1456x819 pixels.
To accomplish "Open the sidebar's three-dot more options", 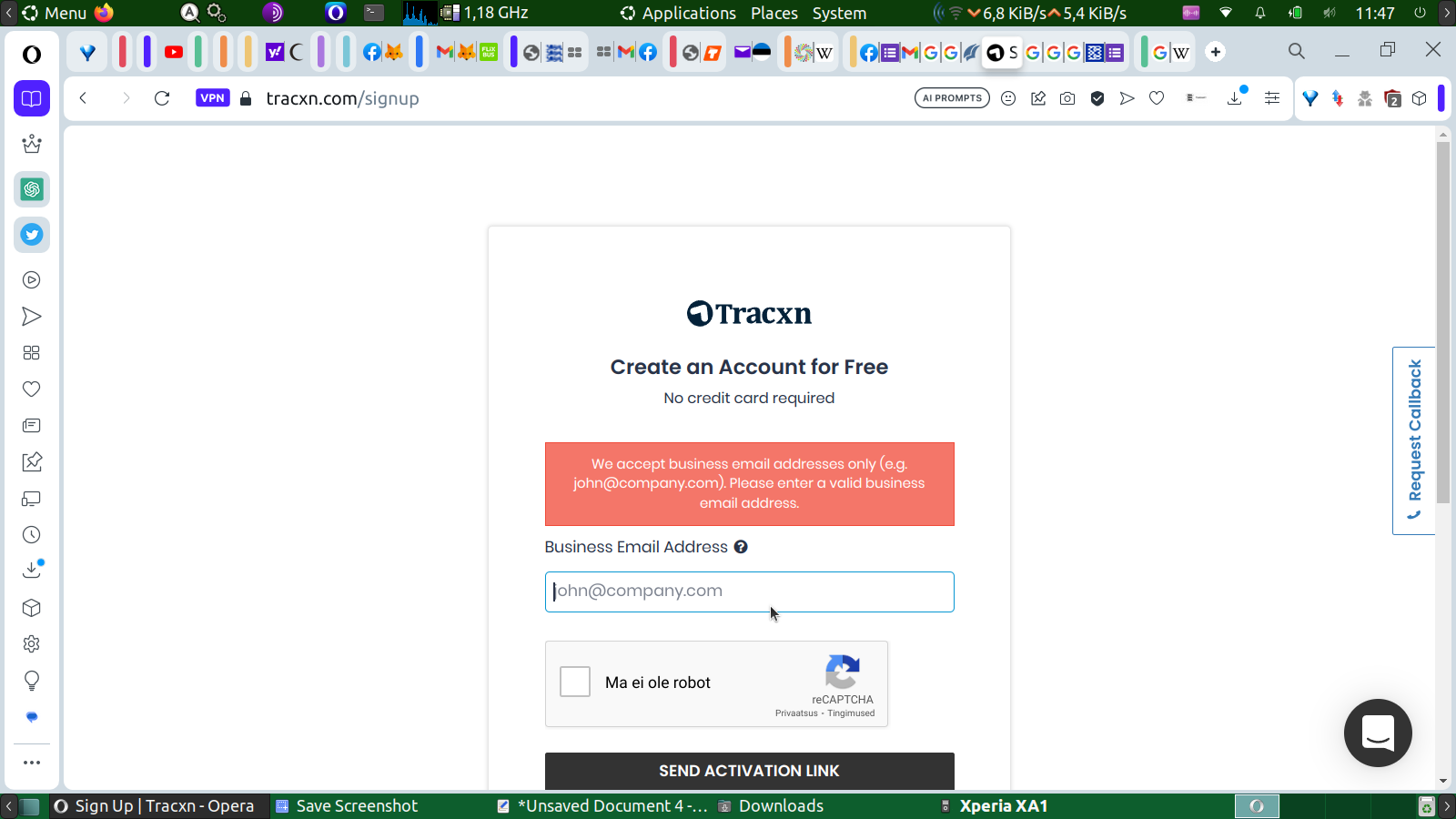I will coord(32,763).
